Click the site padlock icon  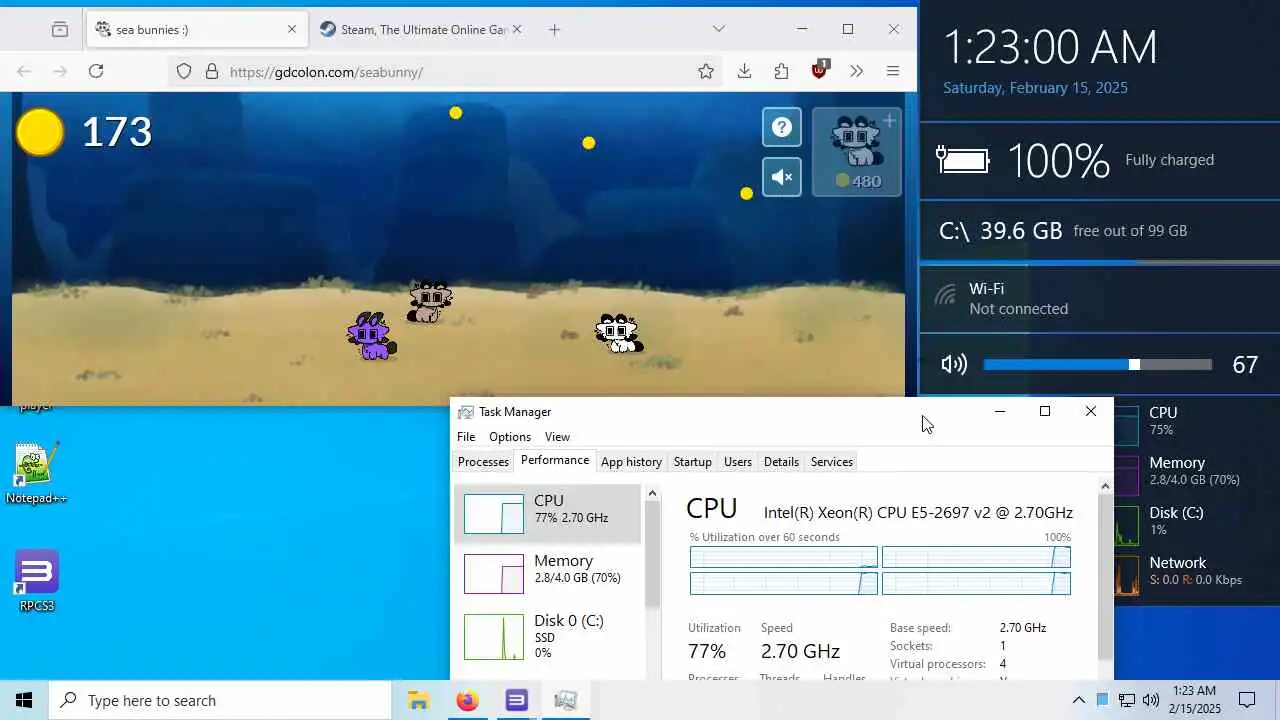tap(211, 71)
